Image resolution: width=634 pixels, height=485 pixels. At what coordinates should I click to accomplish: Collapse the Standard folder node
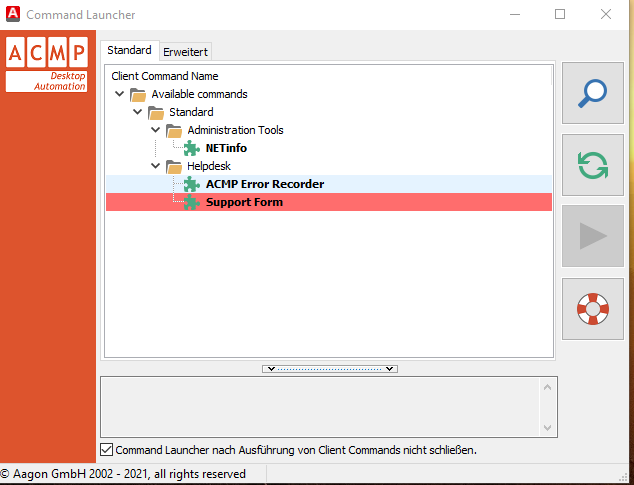pos(138,112)
